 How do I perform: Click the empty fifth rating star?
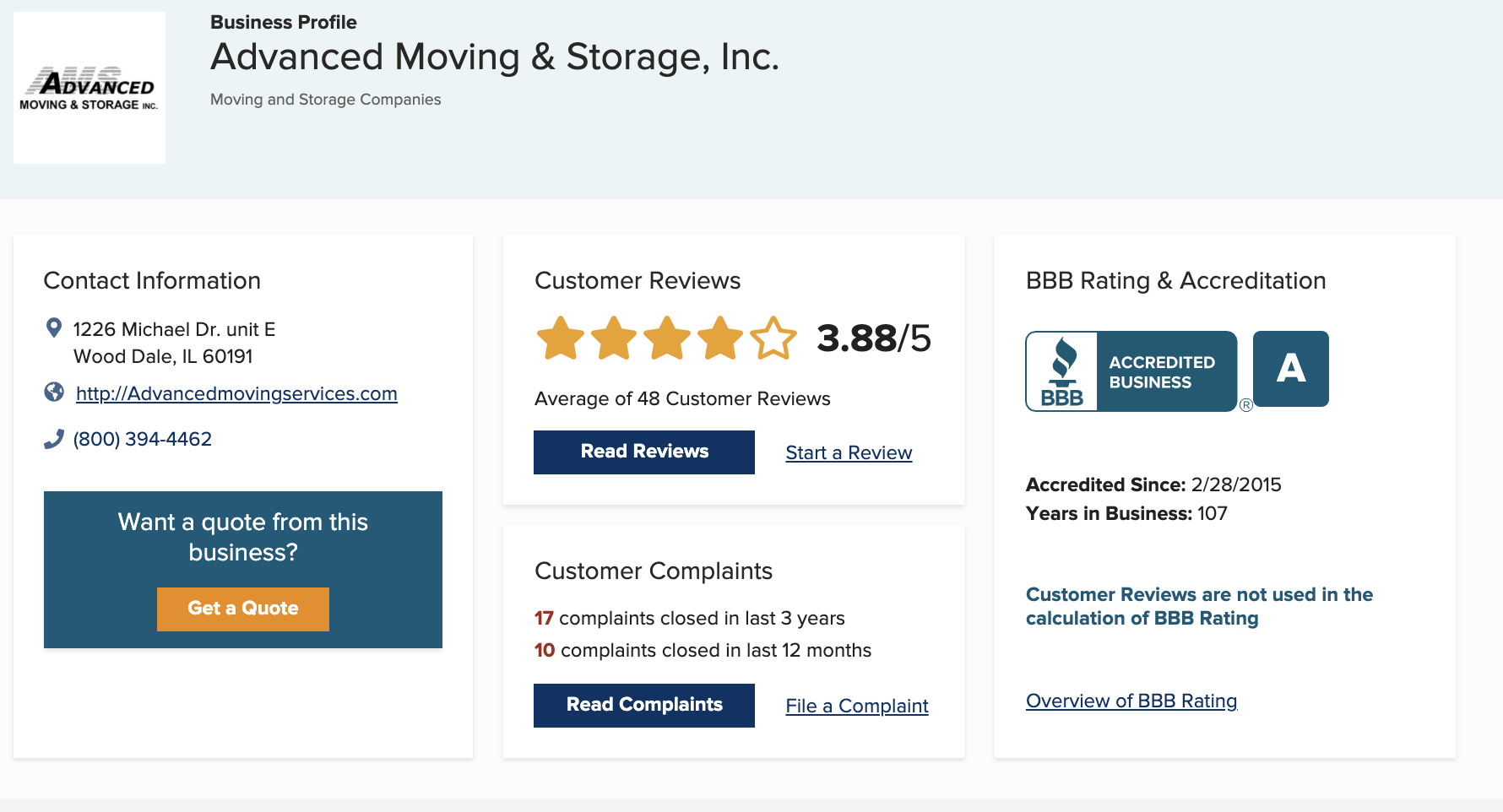pyautogui.click(x=773, y=338)
